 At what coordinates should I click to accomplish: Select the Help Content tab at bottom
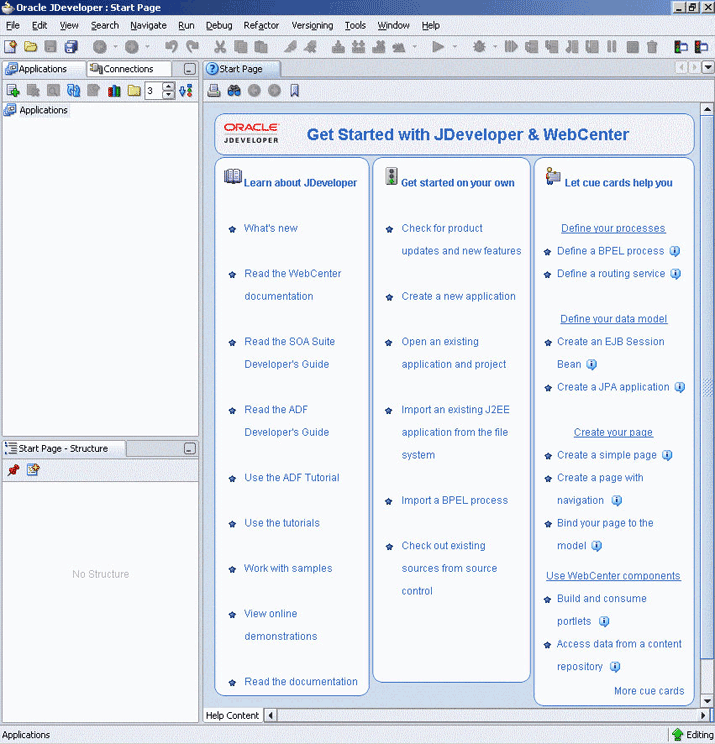coord(232,716)
